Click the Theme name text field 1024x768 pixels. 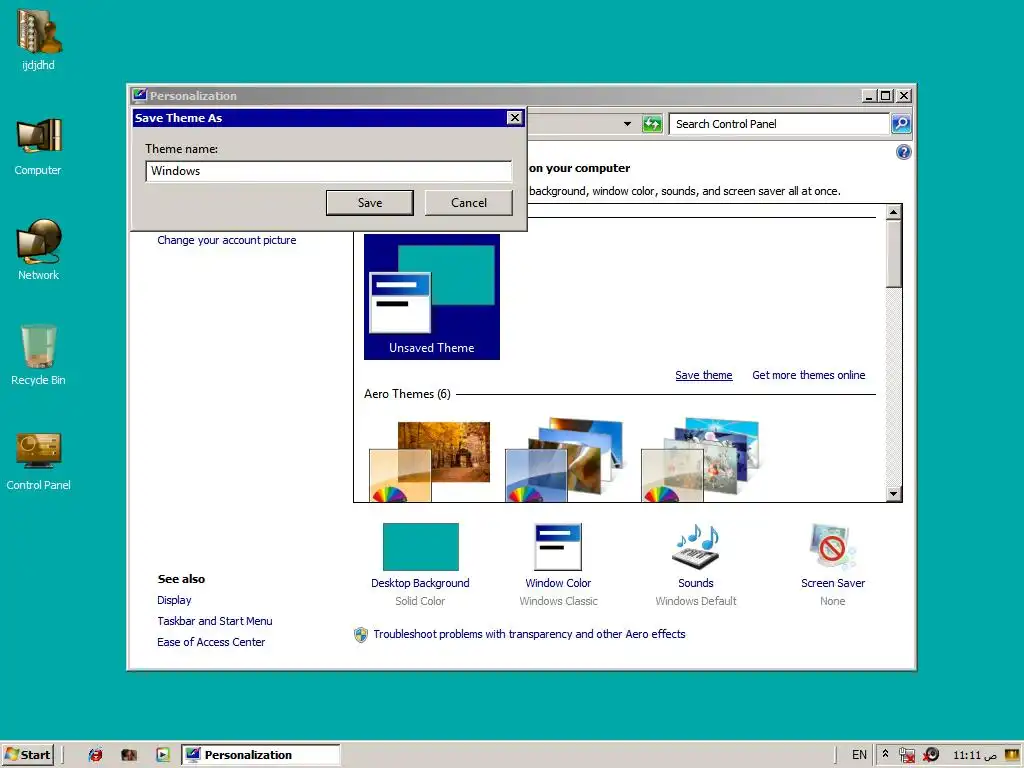point(328,171)
